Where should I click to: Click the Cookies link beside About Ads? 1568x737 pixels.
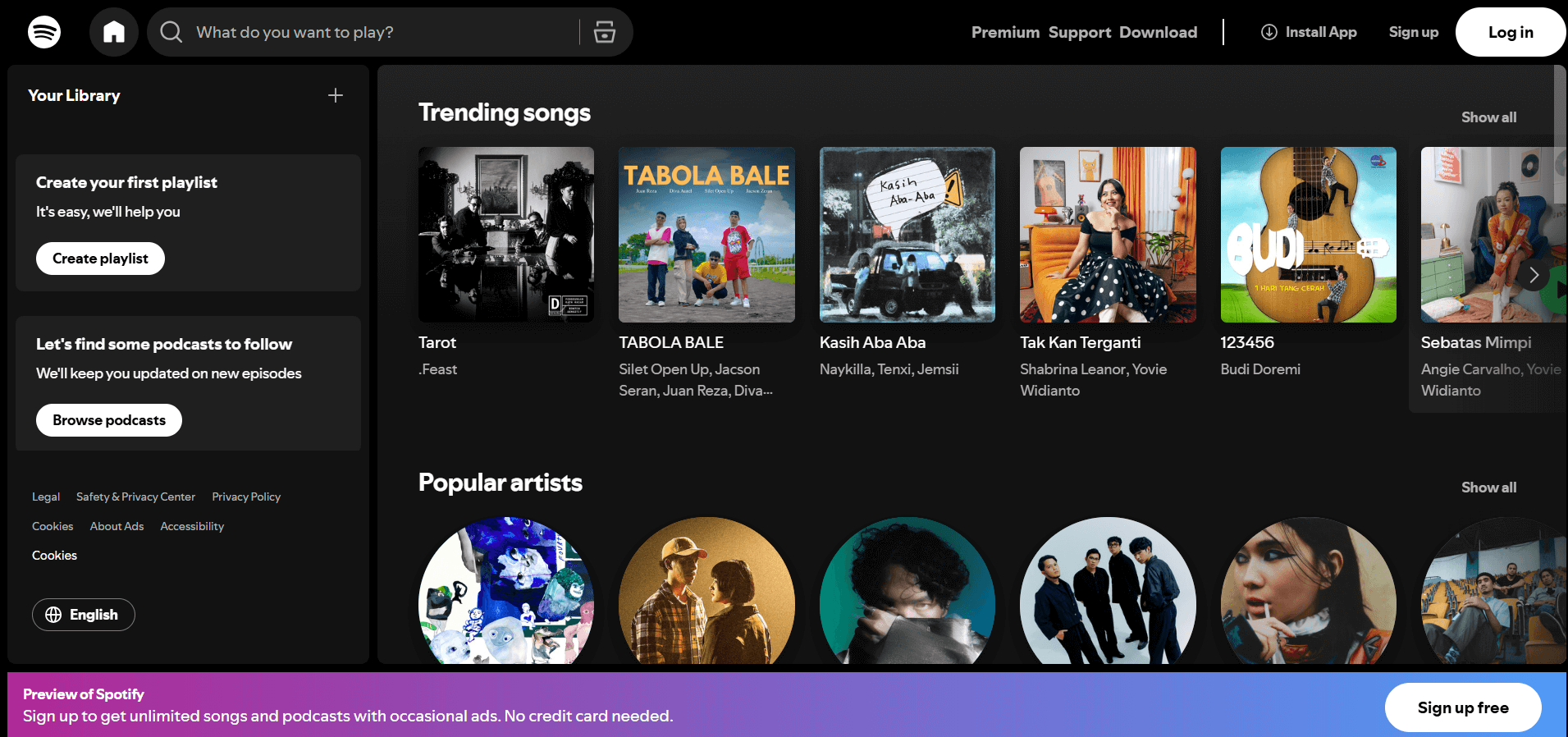coord(53,526)
